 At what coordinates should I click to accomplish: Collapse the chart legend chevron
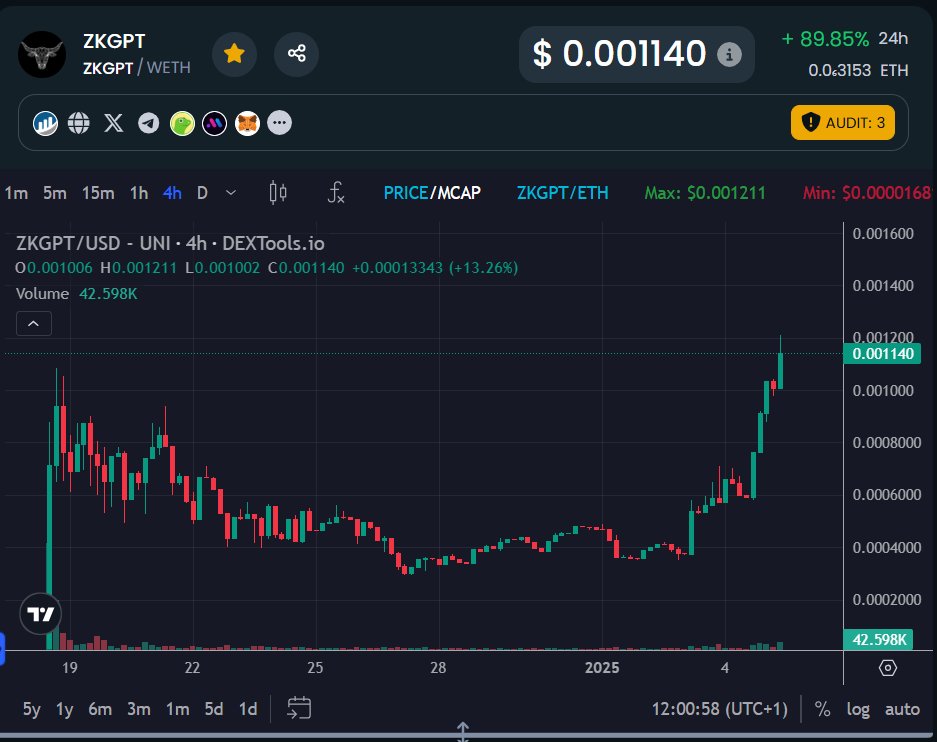point(33,324)
